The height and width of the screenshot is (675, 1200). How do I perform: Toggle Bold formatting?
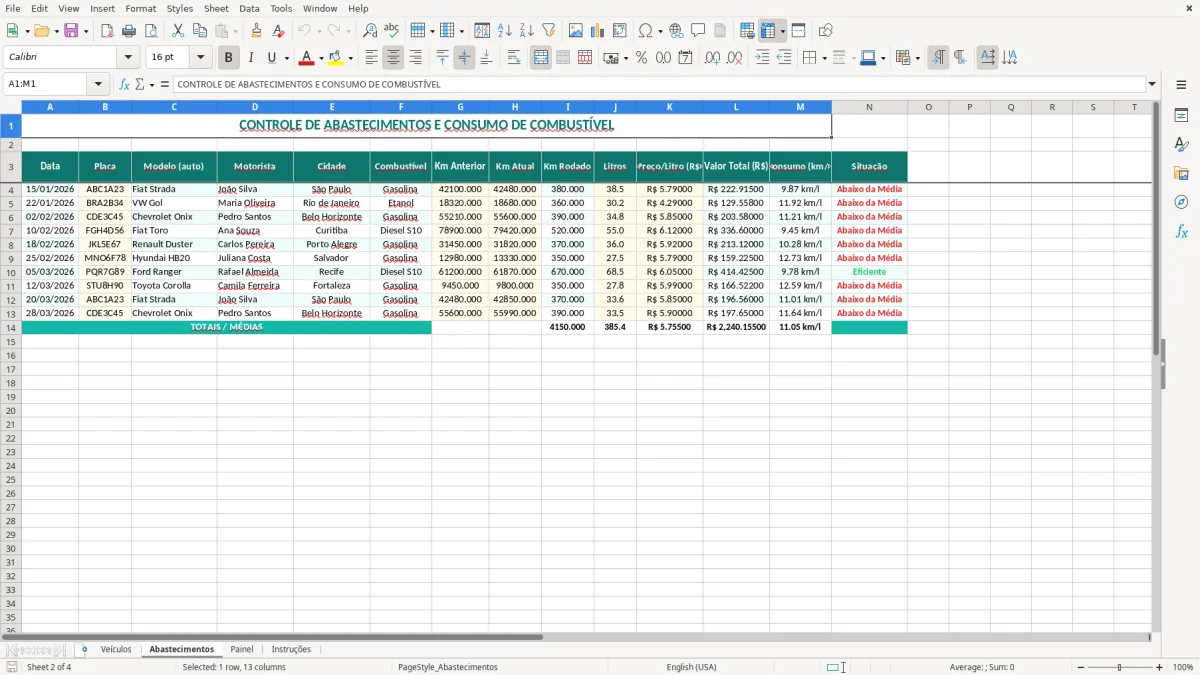pos(229,58)
